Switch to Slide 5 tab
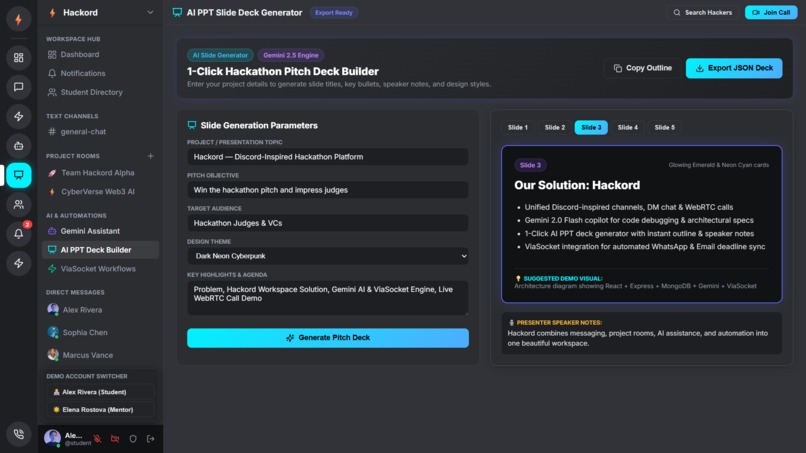The width and height of the screenshot is (806, 453). tap(665, 128)
